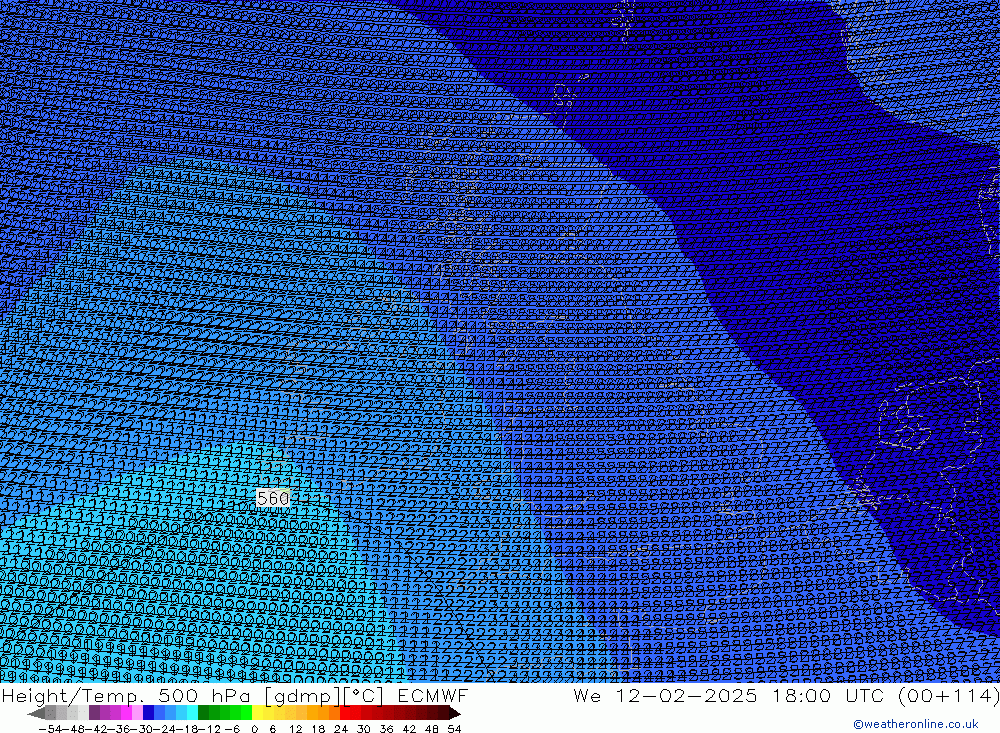This screenshot has height=733, width=1000.
Task: Click the 54 label on temperature scale
Action: click(x=454, y=729)
